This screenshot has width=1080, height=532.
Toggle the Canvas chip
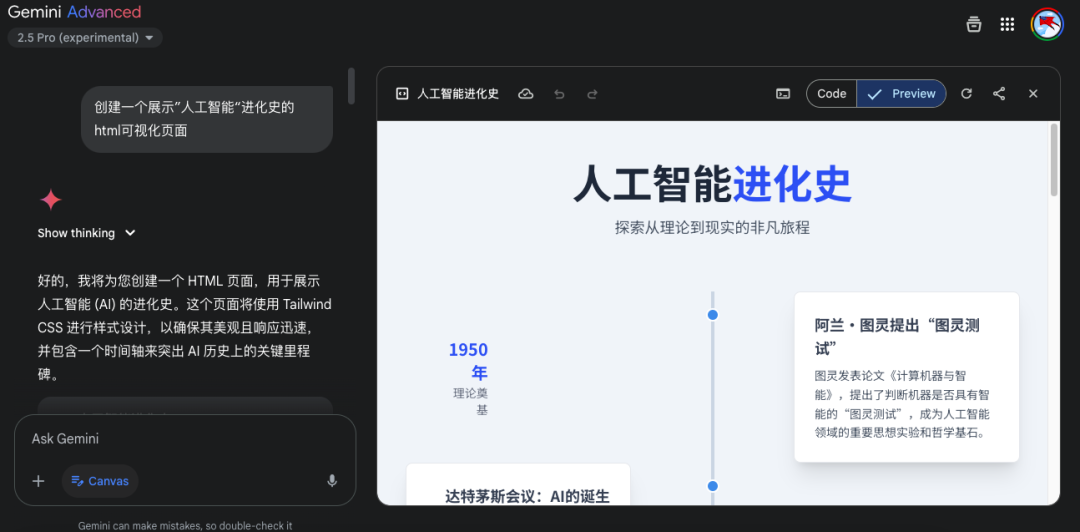100,481
